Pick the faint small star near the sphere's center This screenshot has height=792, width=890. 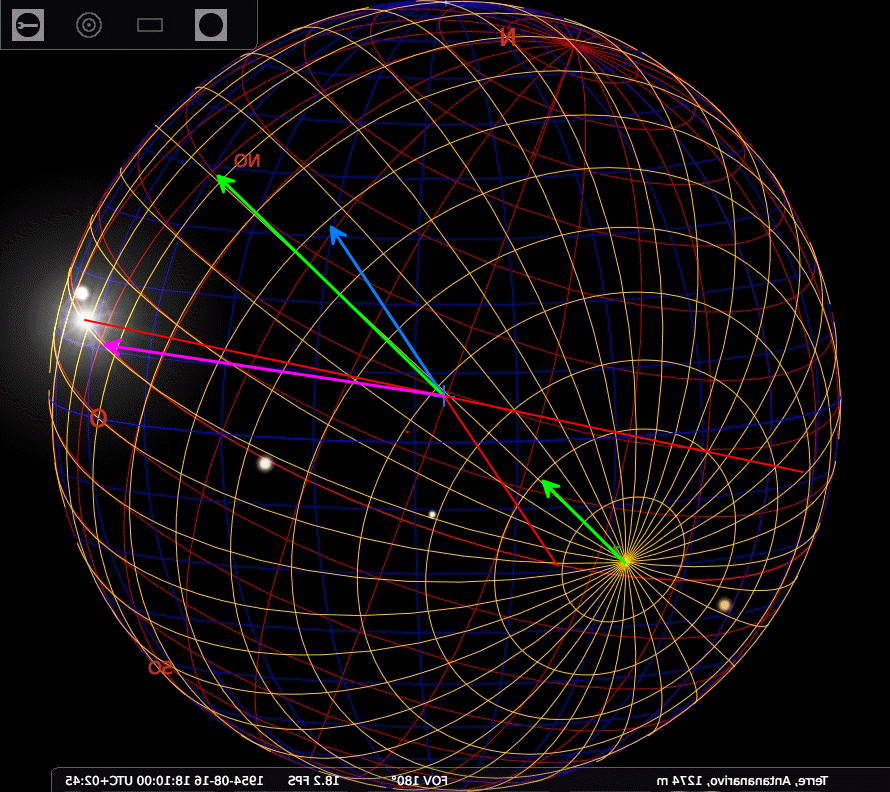tap(432, 514)
